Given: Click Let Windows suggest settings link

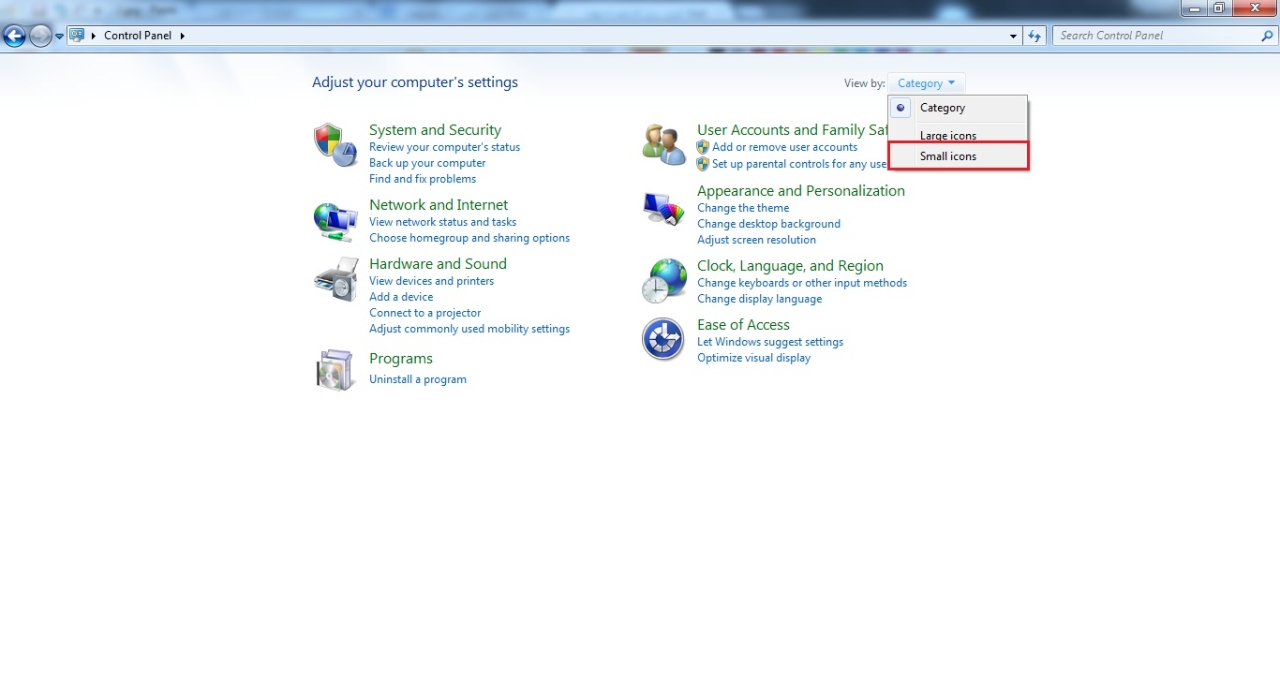Looking at the screenshot, I should [770, 342].
